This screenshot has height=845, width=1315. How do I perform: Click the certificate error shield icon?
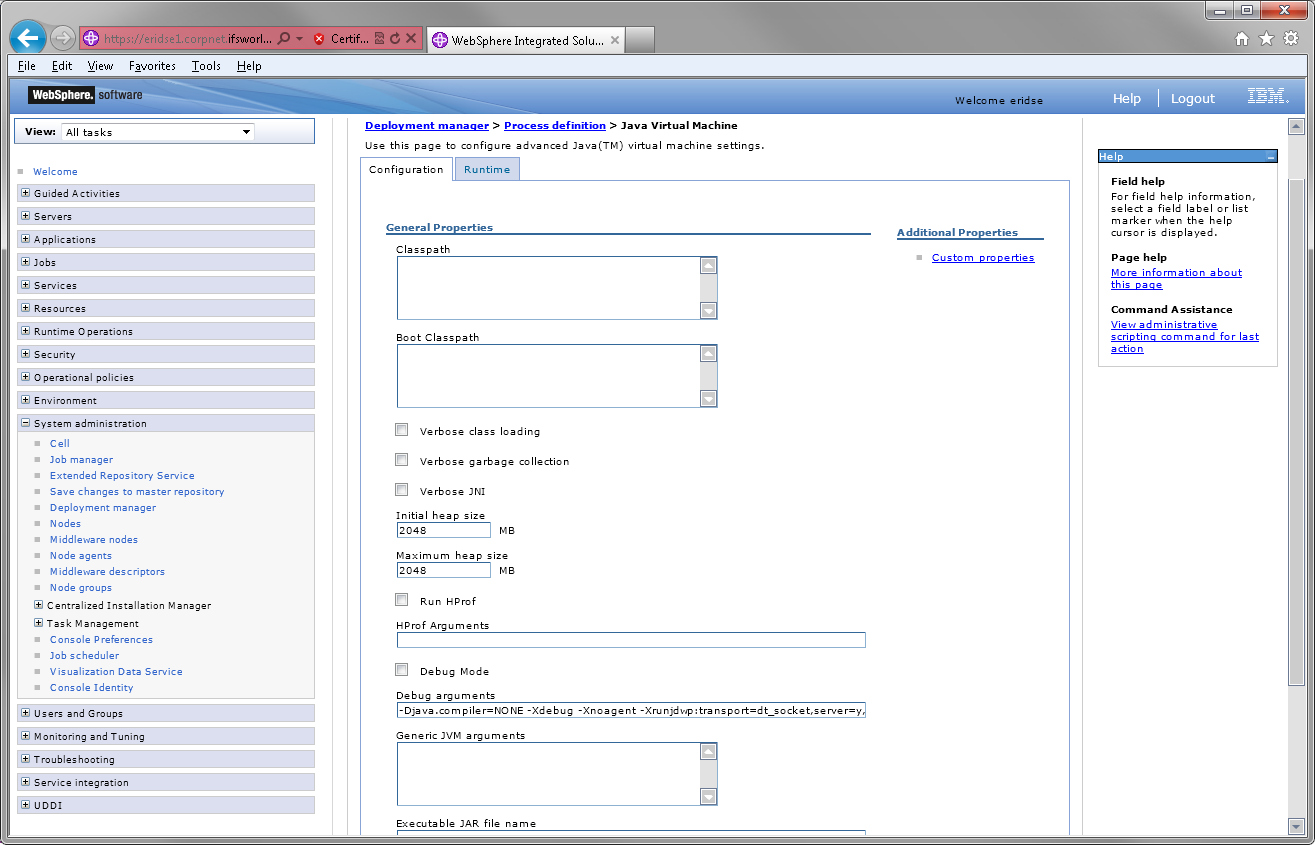(x=319, y=39)
